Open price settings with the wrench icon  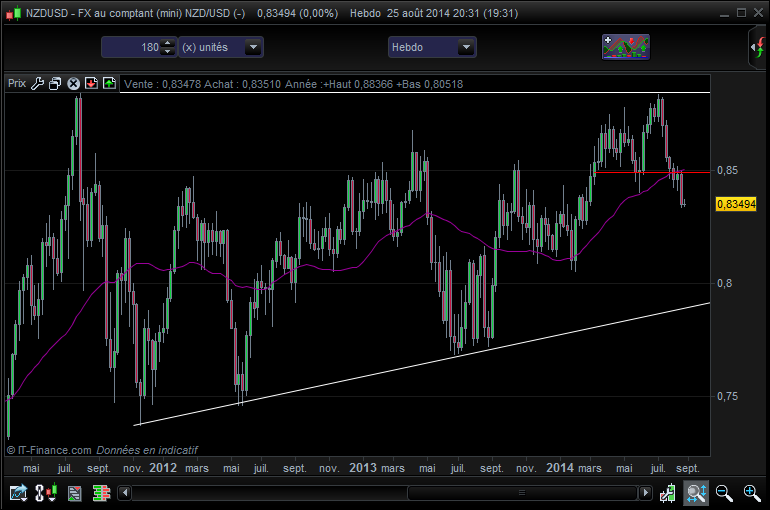(x=37, y=83)
